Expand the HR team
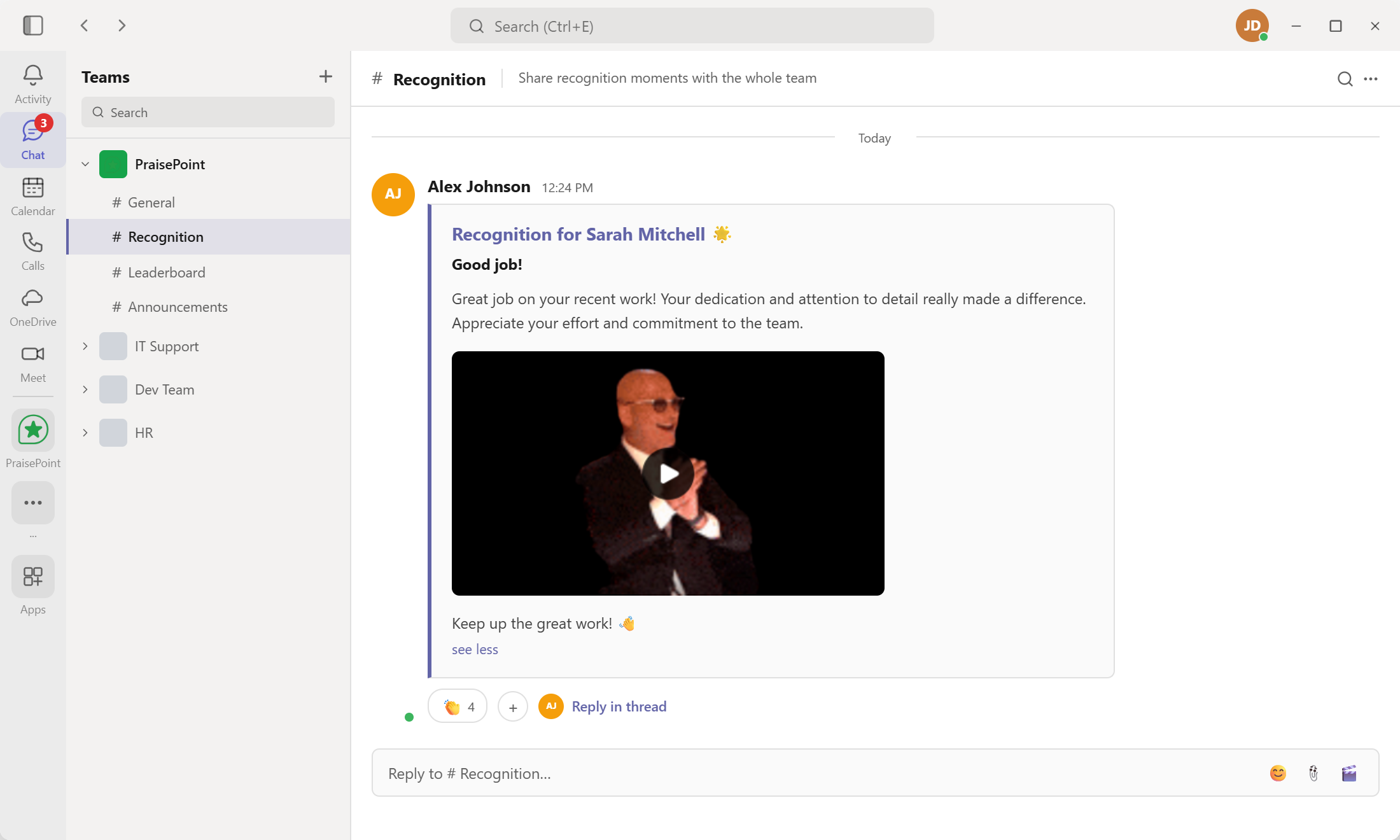Viewport: 1400px width, 840px height. pos(85,433)
